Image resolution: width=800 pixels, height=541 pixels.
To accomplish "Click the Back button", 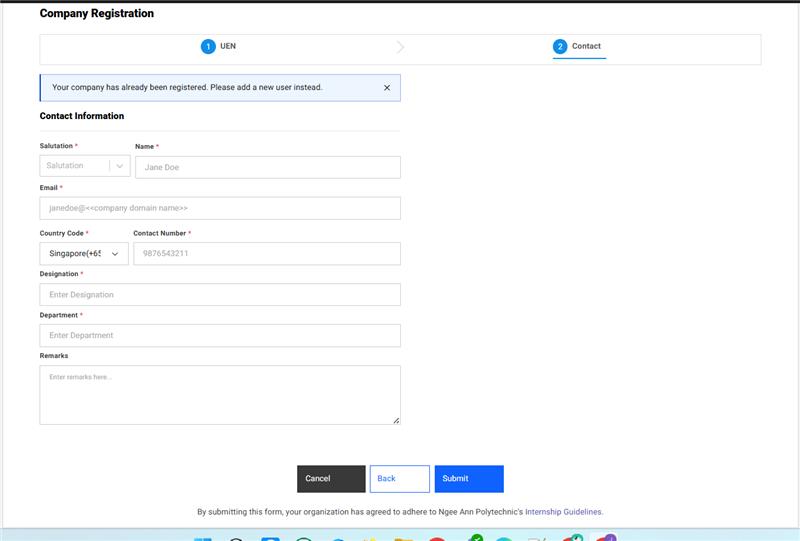I will point(399,479).
